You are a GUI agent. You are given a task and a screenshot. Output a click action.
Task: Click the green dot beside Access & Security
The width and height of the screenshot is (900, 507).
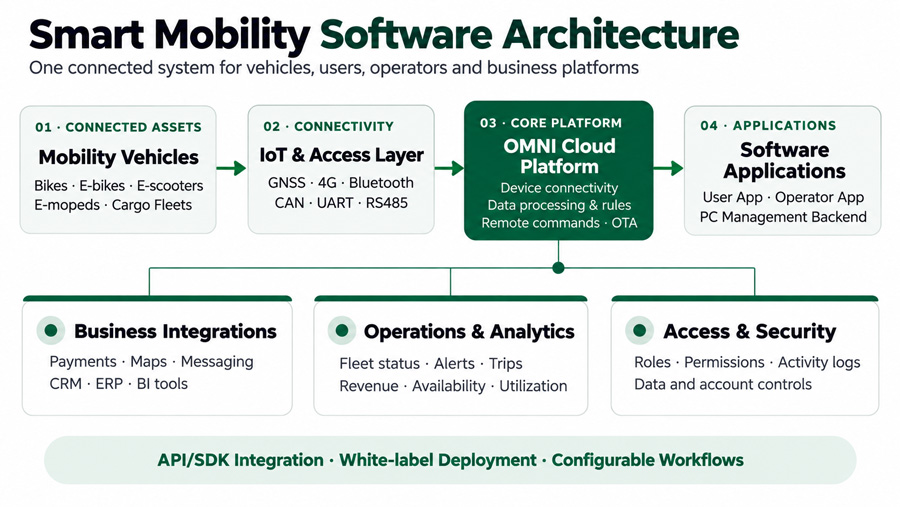[639, 331]
